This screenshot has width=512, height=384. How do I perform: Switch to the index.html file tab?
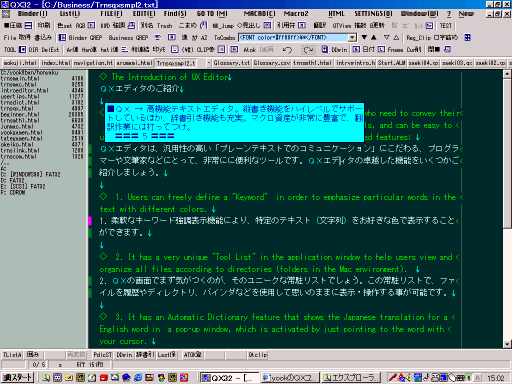click(56, 63)
